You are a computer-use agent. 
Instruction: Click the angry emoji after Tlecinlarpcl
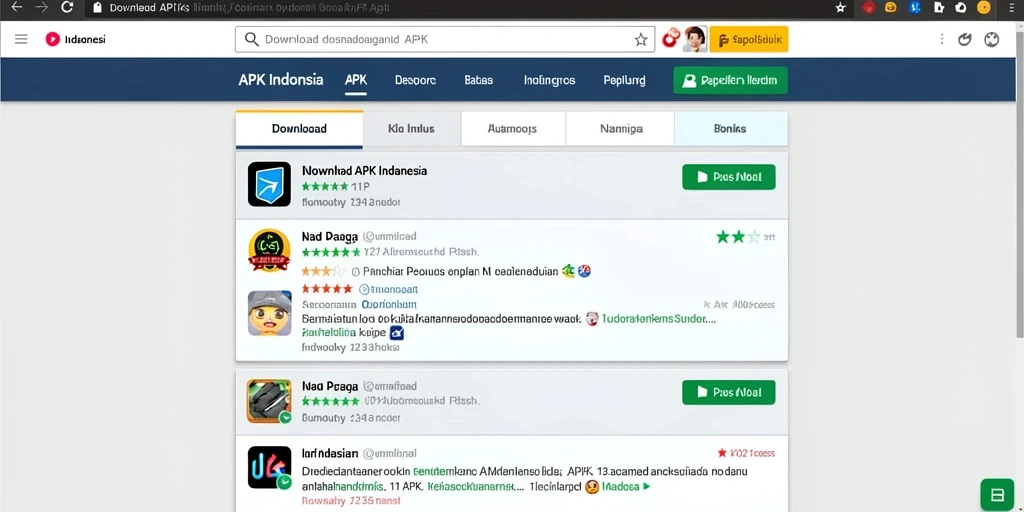click(x=592, y=487)
